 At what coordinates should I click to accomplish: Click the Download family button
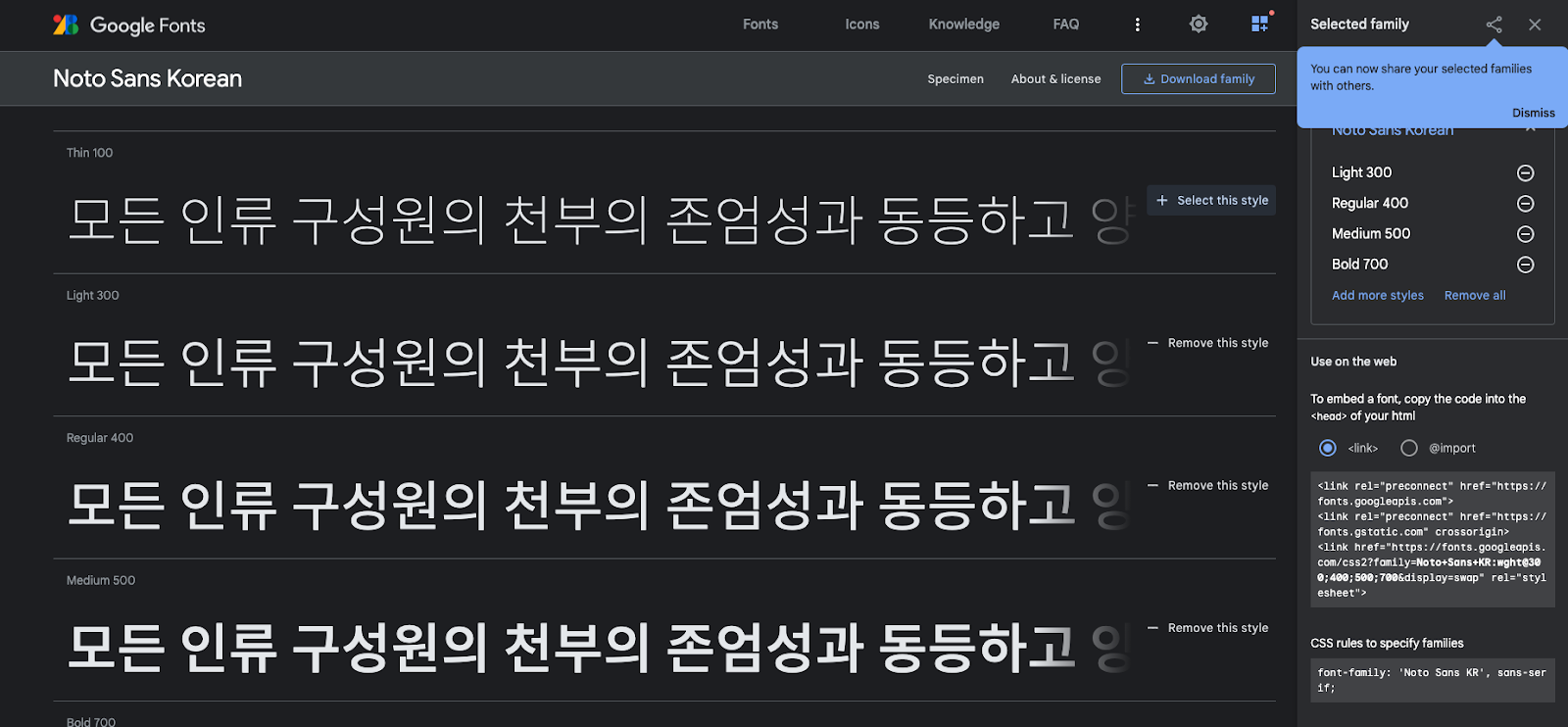coord(1198,79)
